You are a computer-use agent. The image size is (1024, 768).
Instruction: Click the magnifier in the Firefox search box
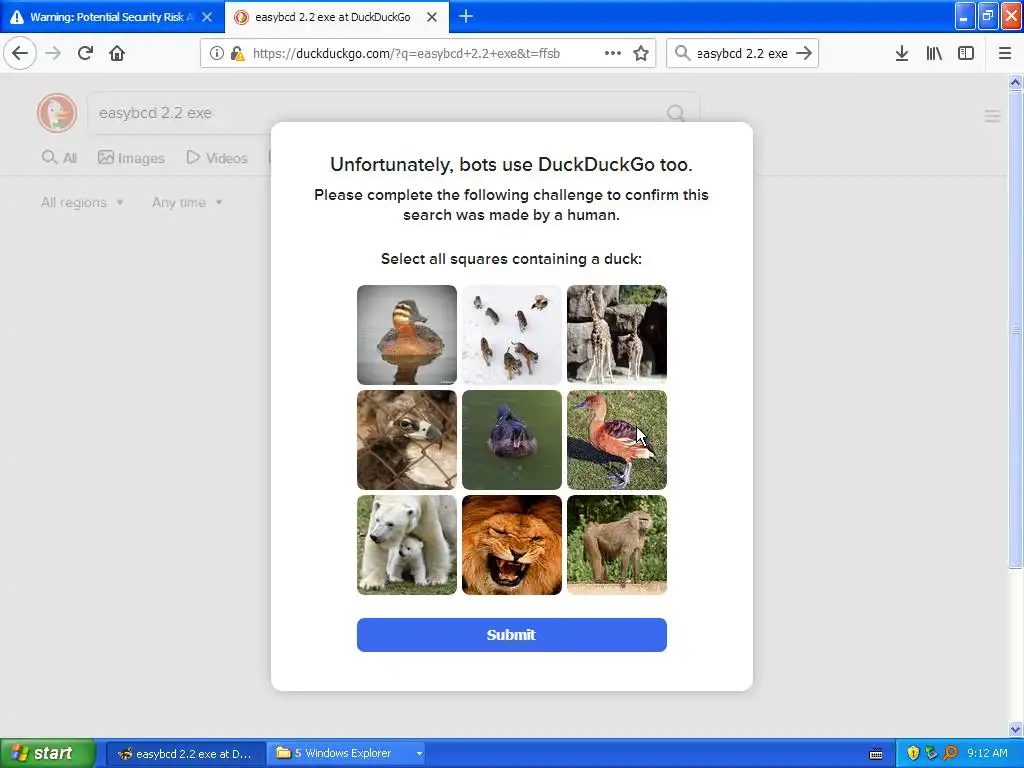tap(682, 53)
